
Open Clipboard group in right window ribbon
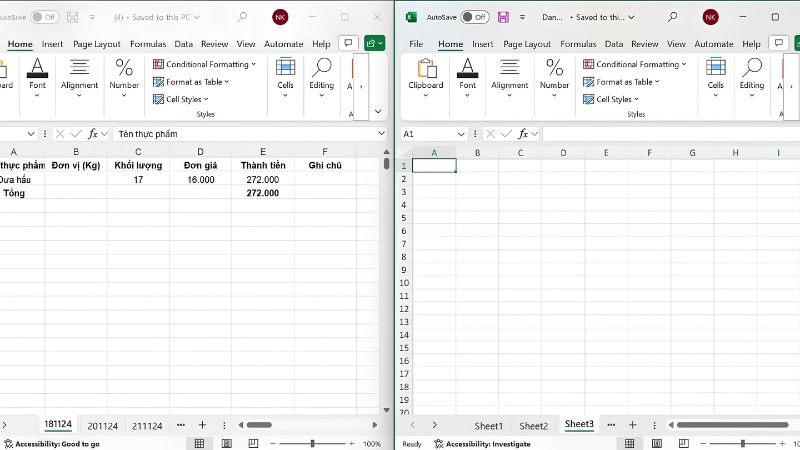[x=426, y=78]
